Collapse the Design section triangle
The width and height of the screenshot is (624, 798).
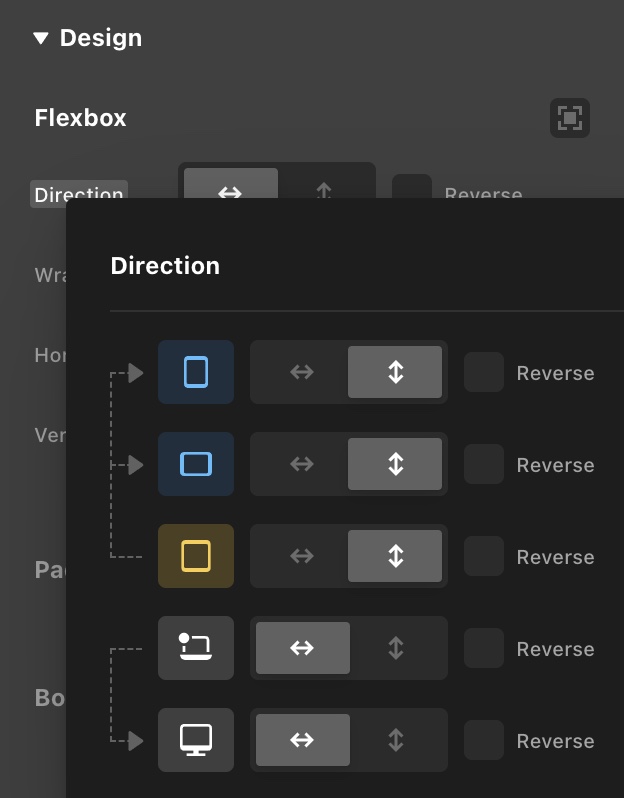coord(40,39)
